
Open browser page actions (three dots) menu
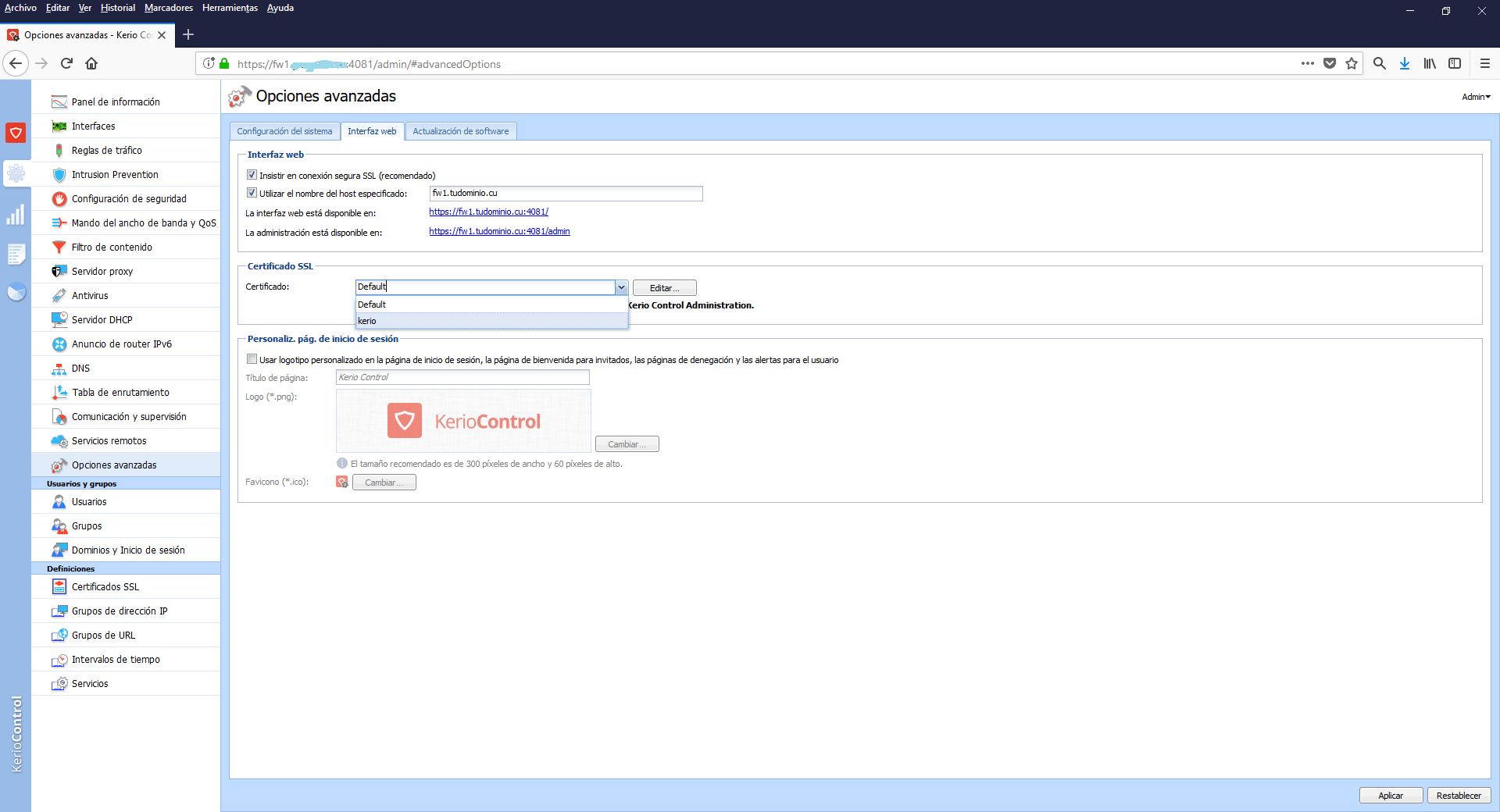1307,63
